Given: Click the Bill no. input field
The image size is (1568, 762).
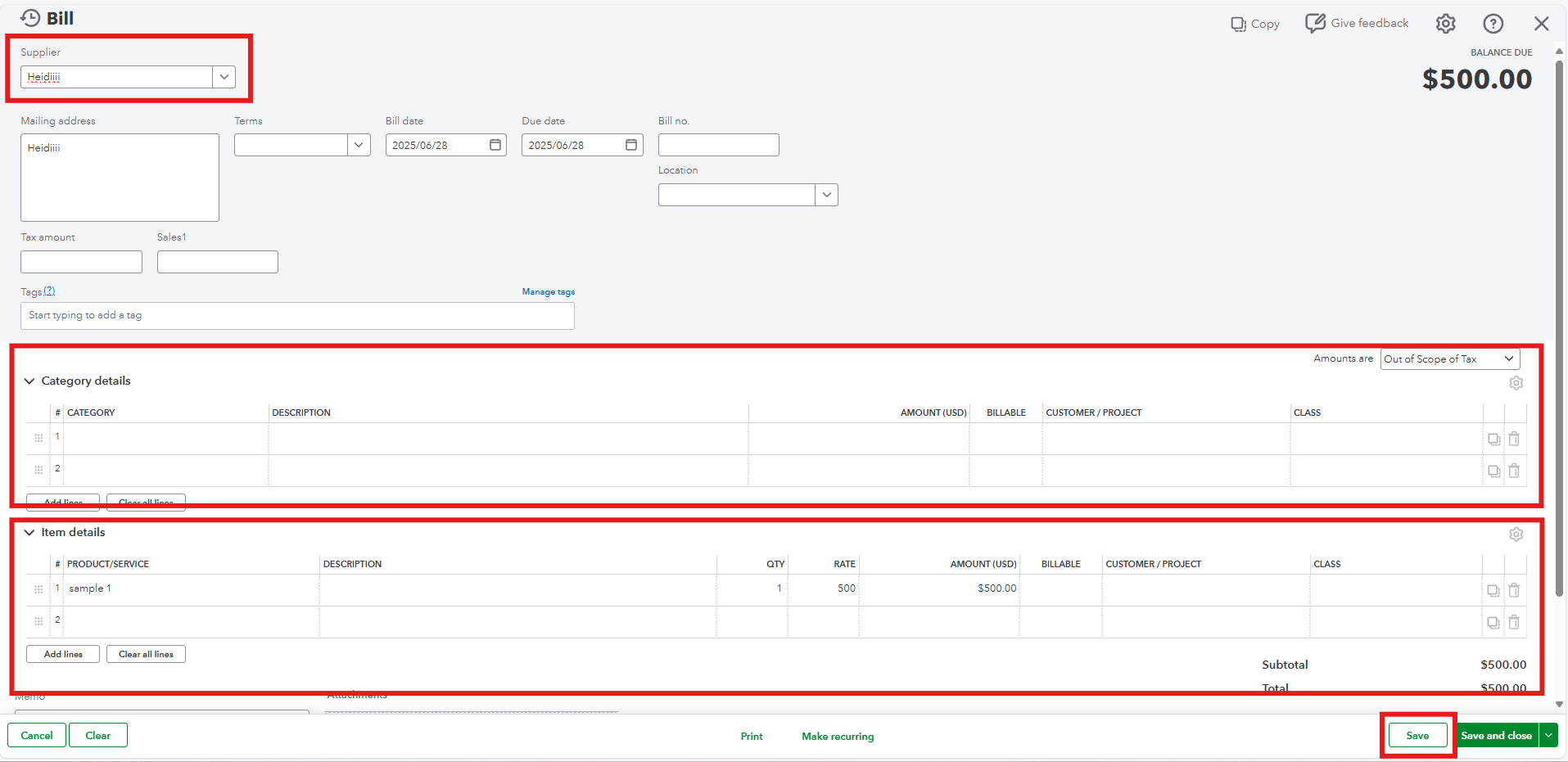Looking at the screenshot, I should [718, 145].
